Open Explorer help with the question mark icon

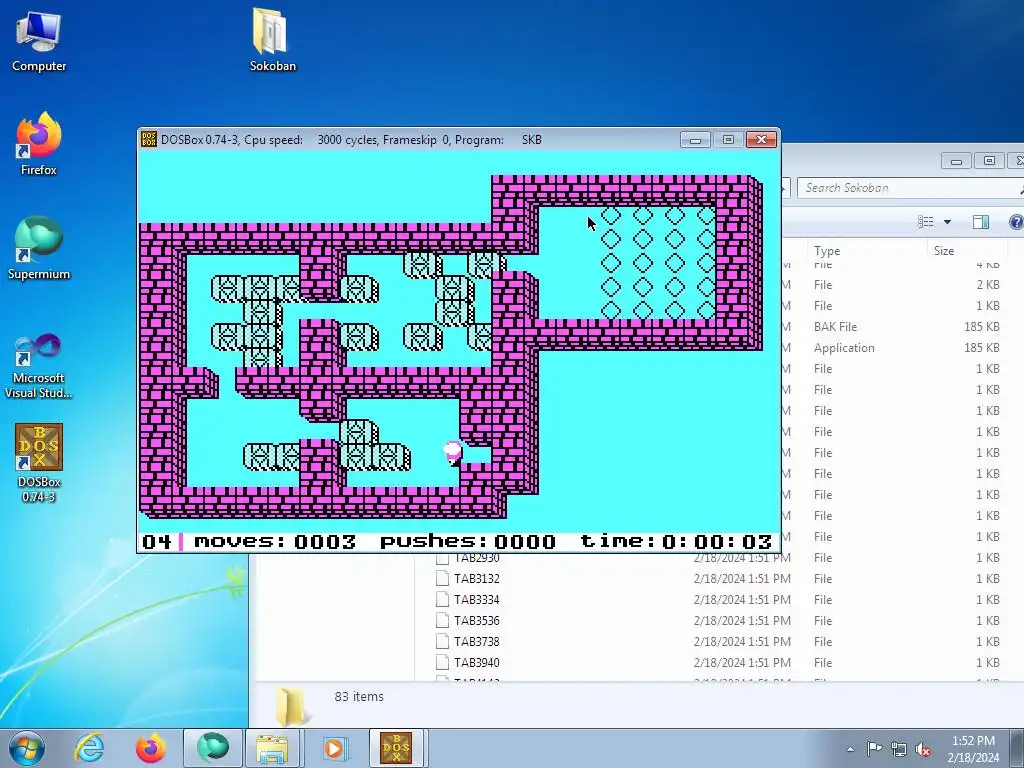[1016, 222]
